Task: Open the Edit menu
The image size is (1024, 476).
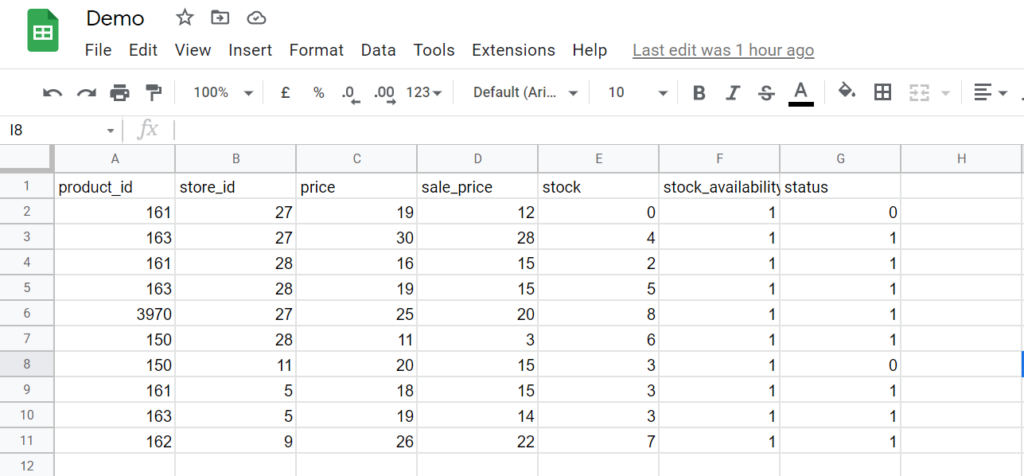Action: 143,50
